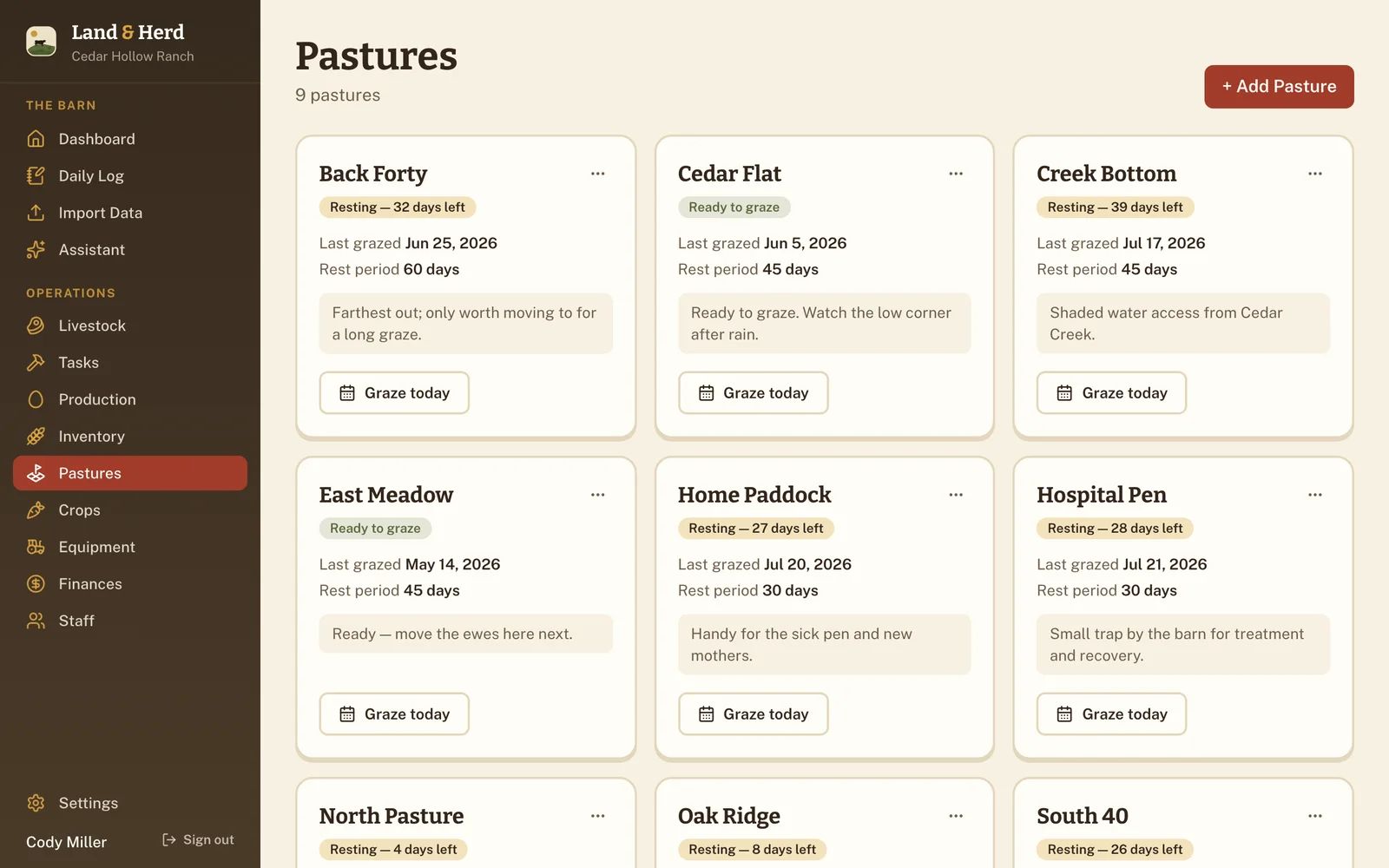Click the Assistant sparkle icon
This screenshot has height=868, width=1389.
coord(36,249)
